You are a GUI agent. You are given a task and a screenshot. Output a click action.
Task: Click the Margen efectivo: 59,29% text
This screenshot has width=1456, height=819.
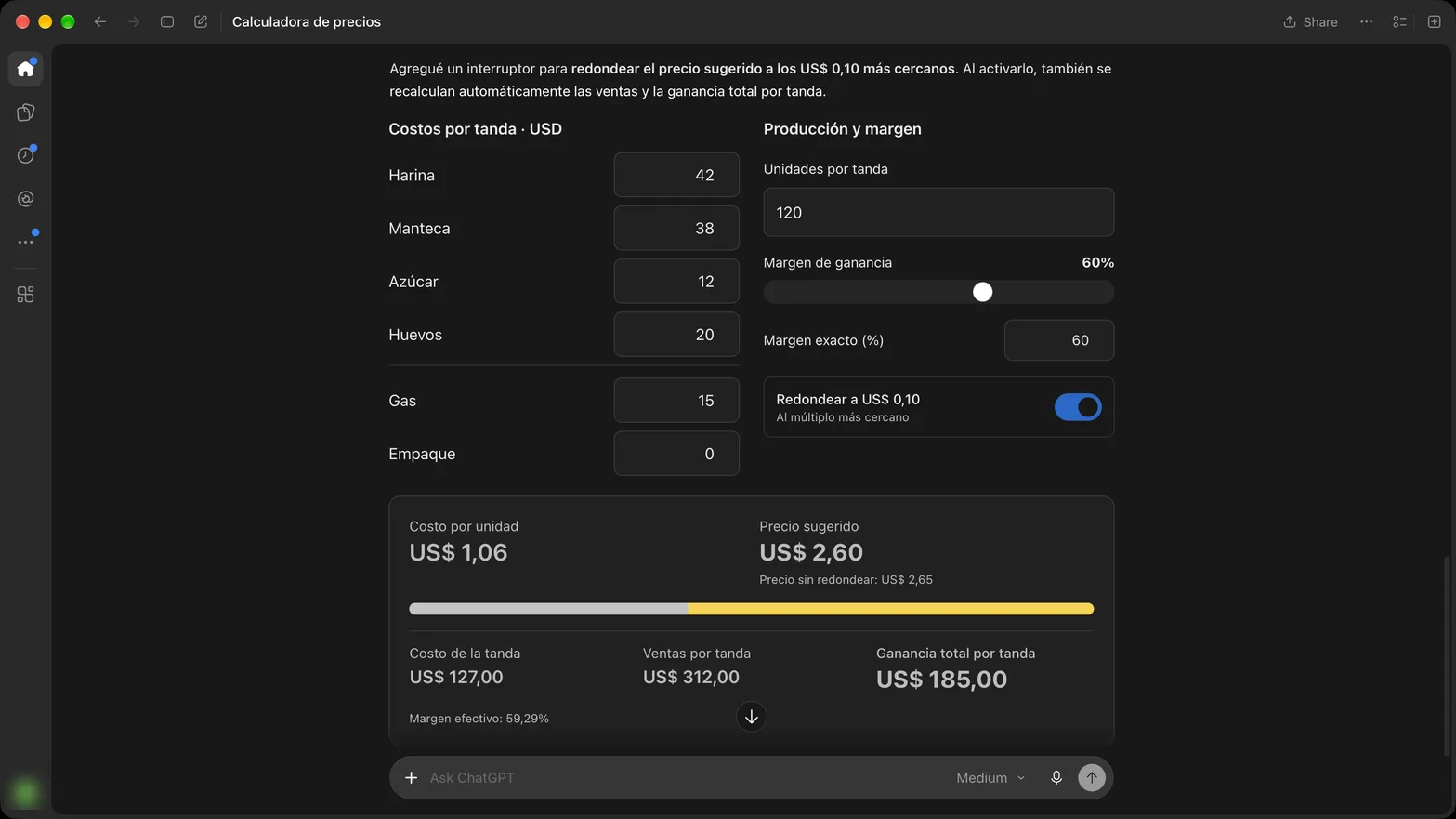[479, 719]
